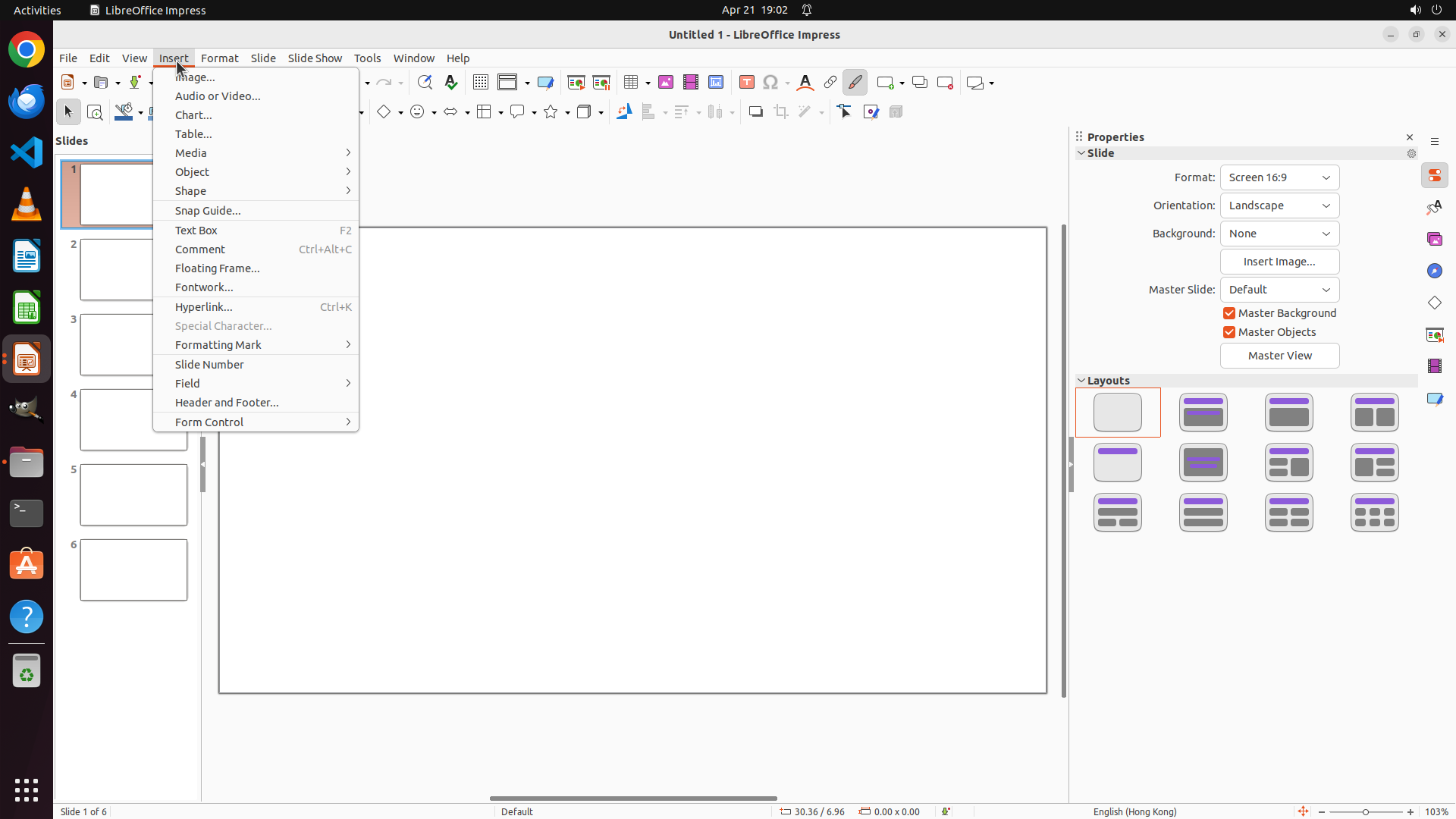The width and height of the screenshot is (1456, 819).
Task: Select slide 5 thumbnail
Action: pos(133,495)
